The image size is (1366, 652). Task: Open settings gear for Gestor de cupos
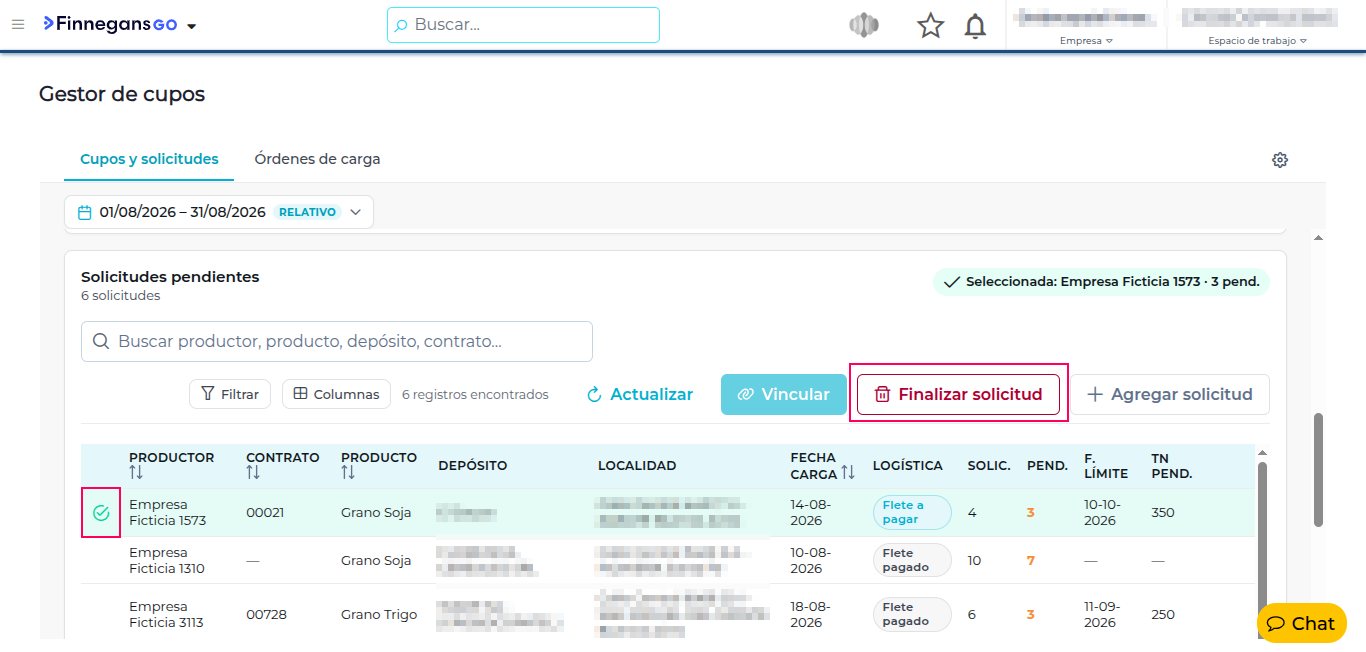(1280, 160)
